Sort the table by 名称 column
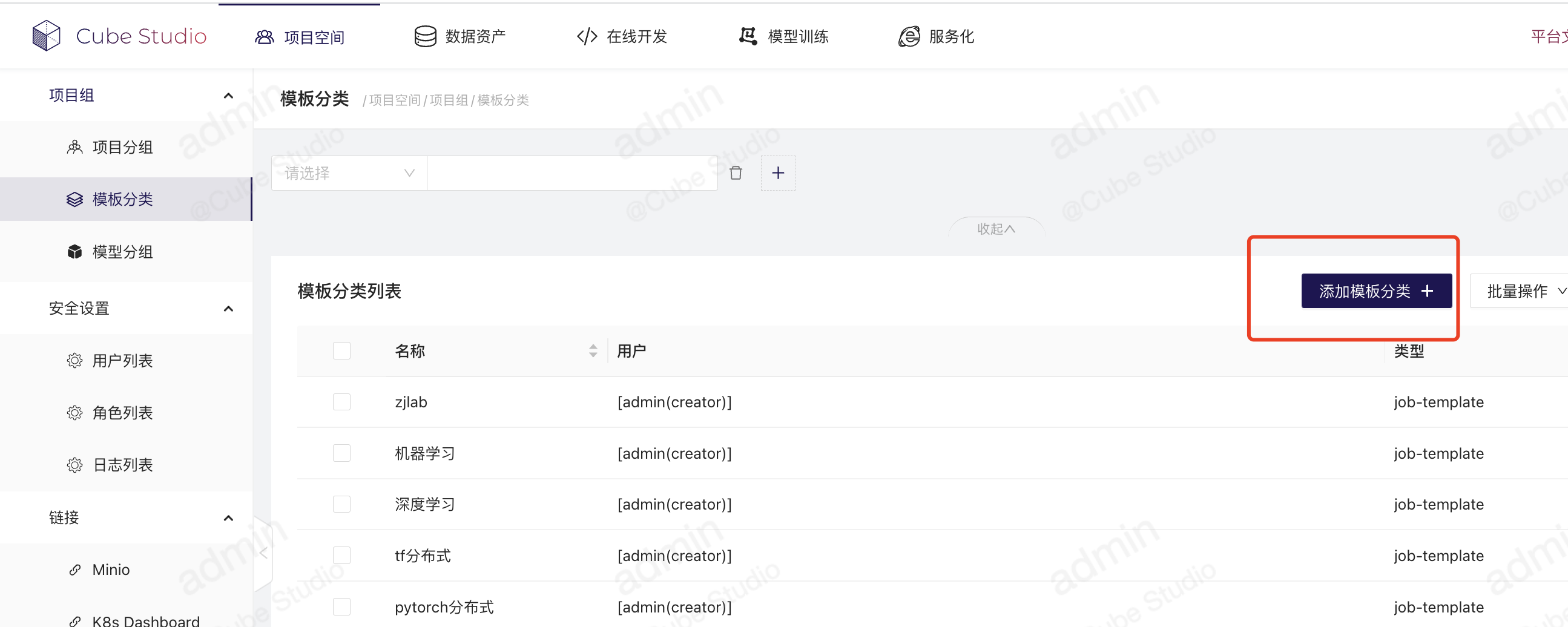This screenshot has width=1568, height=627. coord(593,350)
